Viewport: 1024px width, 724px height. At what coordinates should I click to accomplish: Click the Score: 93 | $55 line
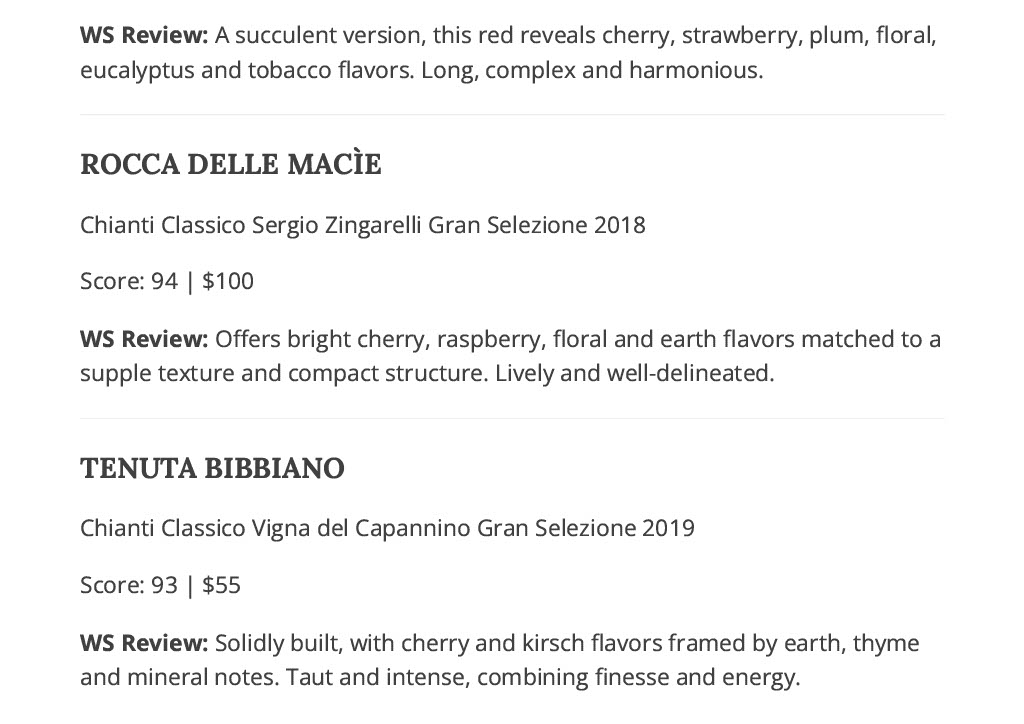[x=160, y=585]
